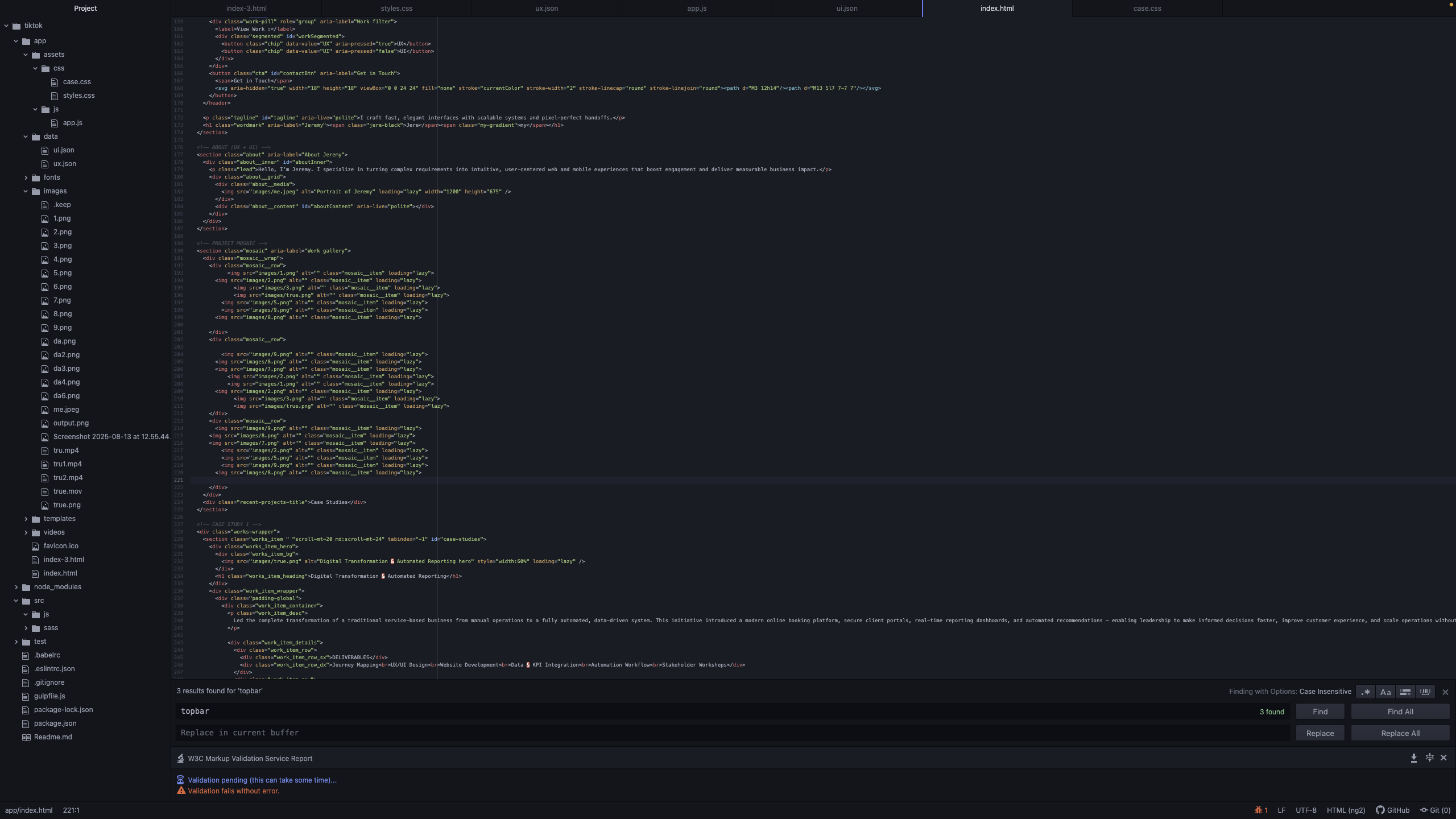
Task: Click the W3C report download arrow icon
Action: (1414, 758)
